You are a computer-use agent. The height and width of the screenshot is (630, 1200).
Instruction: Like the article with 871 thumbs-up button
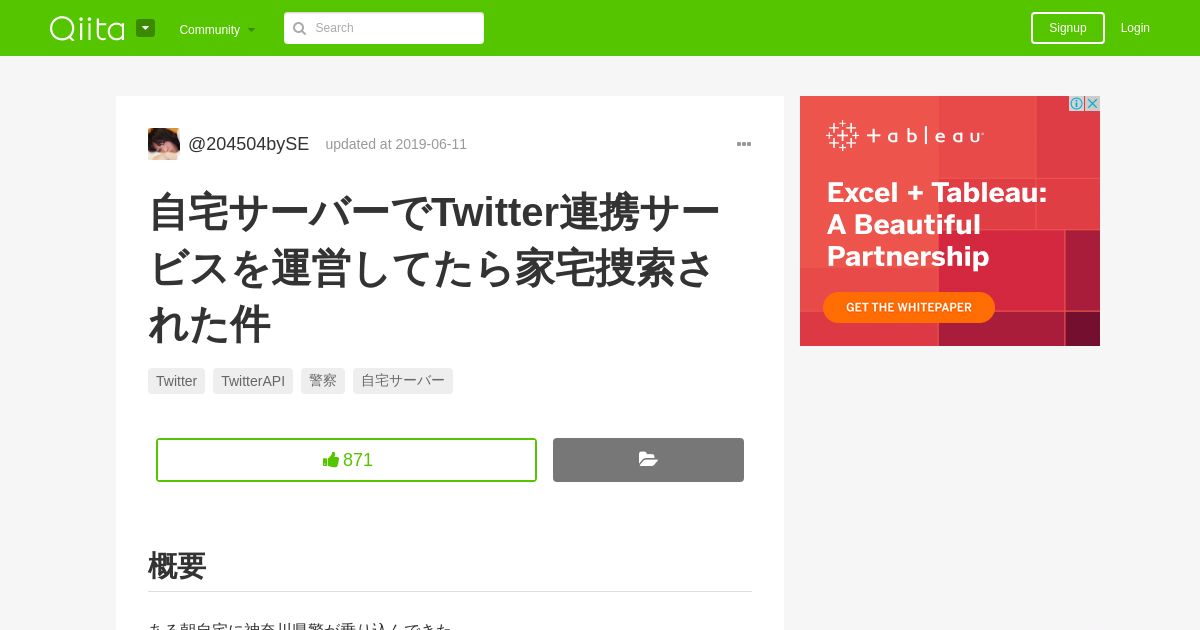[346, 460]
